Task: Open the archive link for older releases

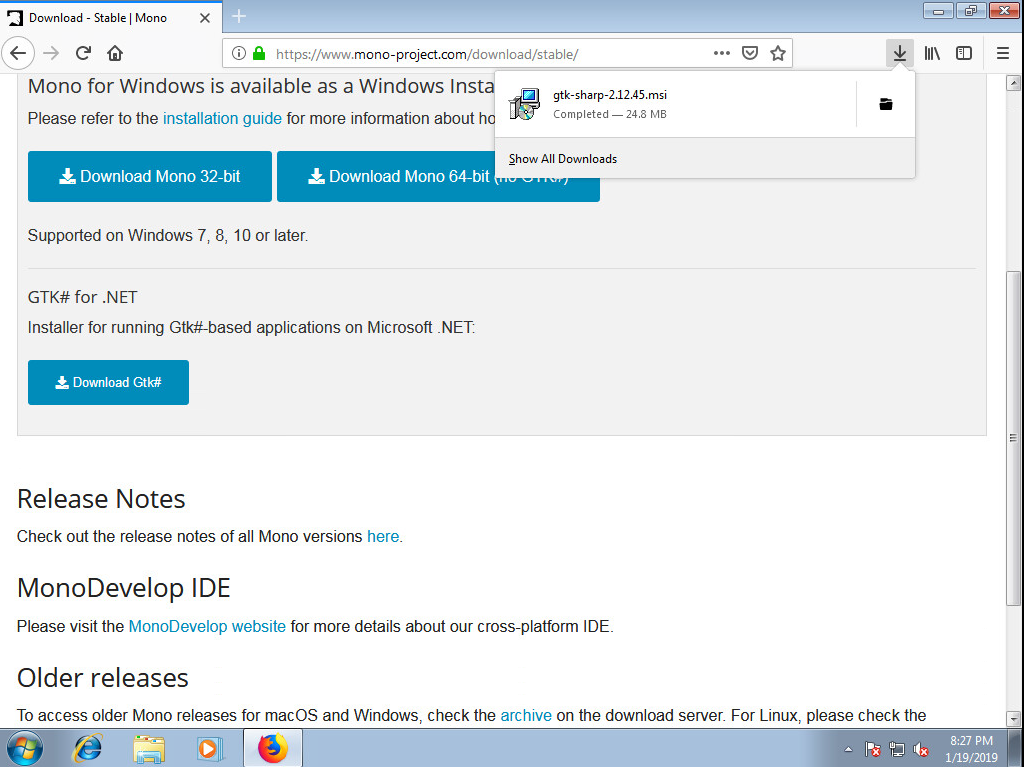Action: tap(526, 715)
